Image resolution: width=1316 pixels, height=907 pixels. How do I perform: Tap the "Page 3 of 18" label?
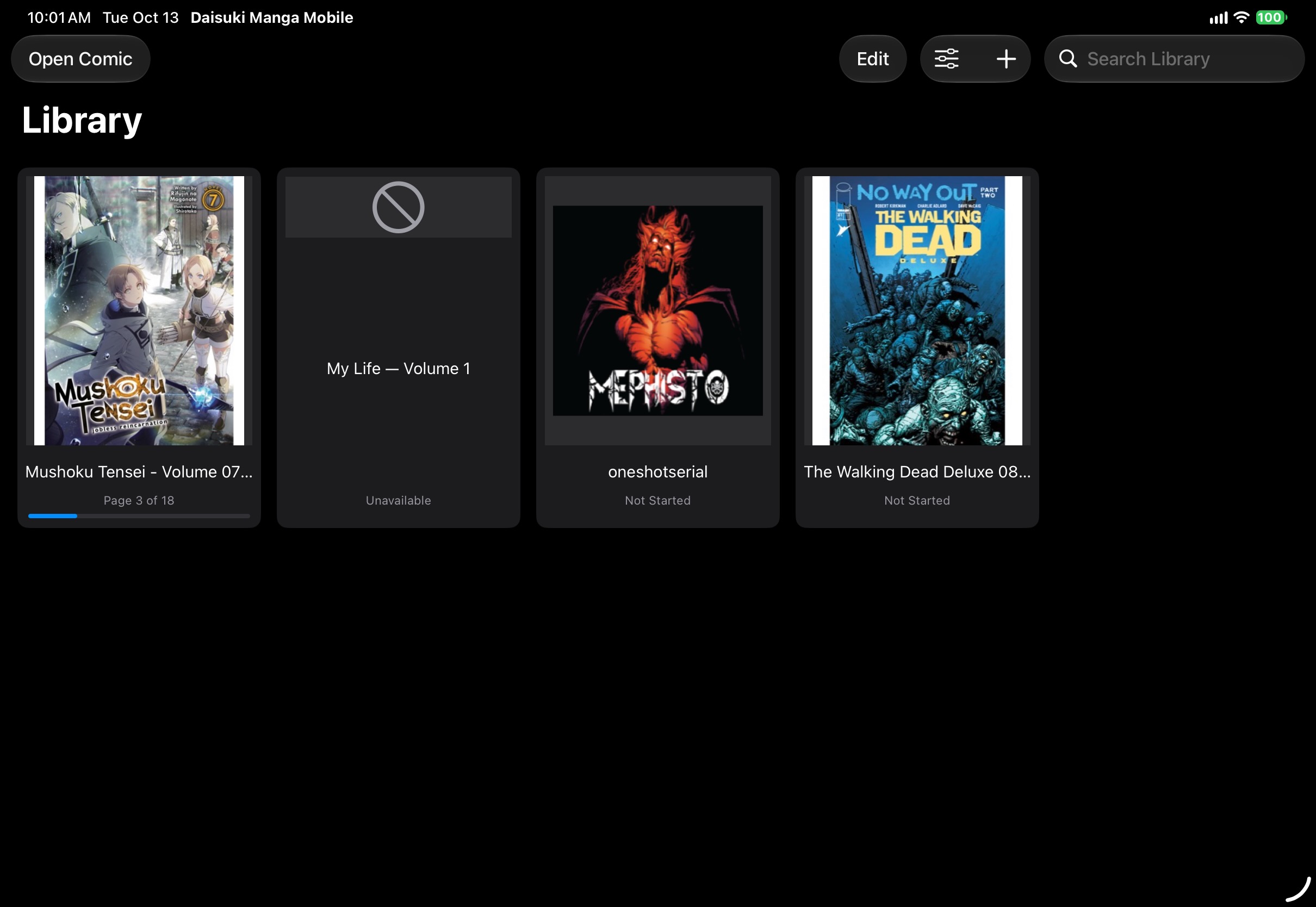click(139, 500)
